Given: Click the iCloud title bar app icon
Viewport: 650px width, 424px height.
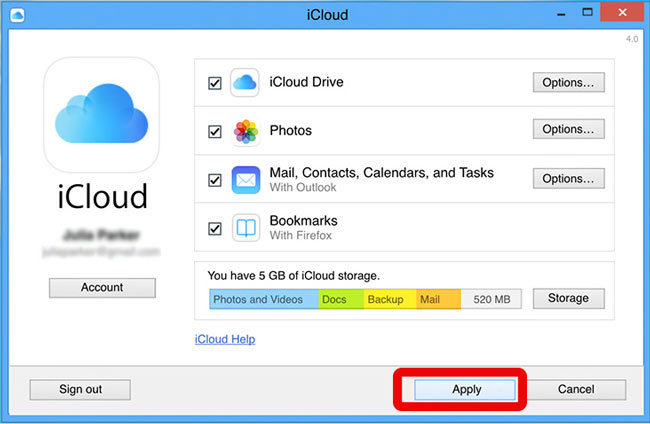Looking at the screenshot, I should 17,15.
